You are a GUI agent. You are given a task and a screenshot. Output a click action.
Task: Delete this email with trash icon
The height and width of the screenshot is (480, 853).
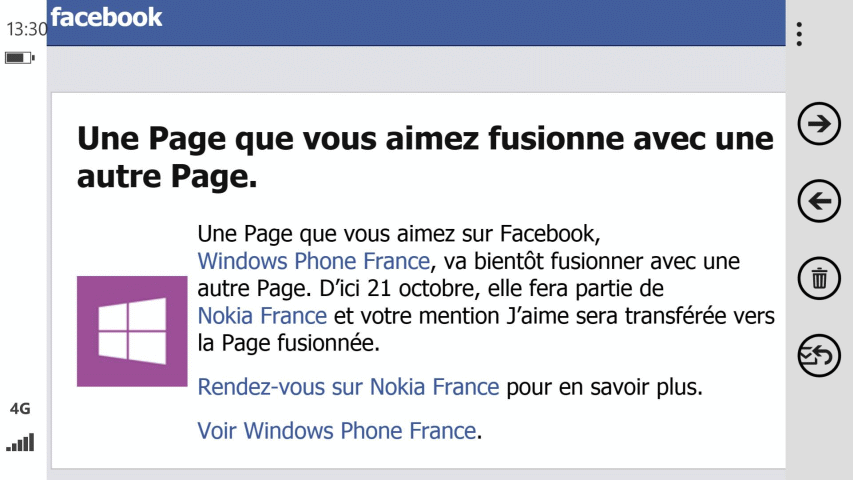[x=819, y=278]
